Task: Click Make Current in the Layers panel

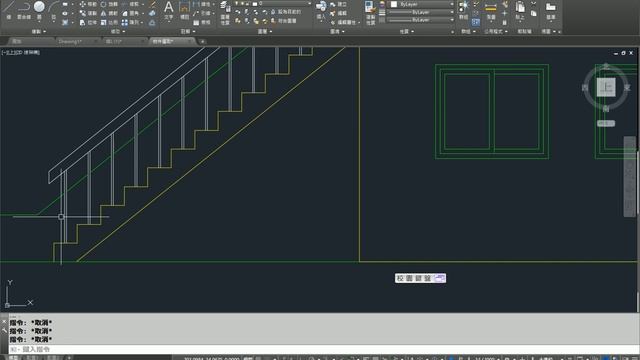Action: click(x=285, y=12)
